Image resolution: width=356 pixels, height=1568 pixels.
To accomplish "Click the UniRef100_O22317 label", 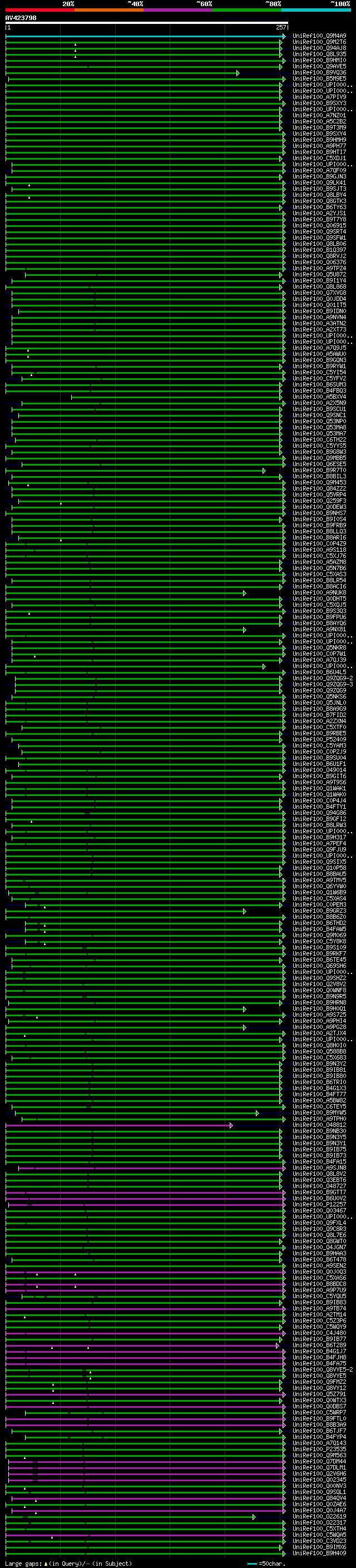I will click(319, 1522).
